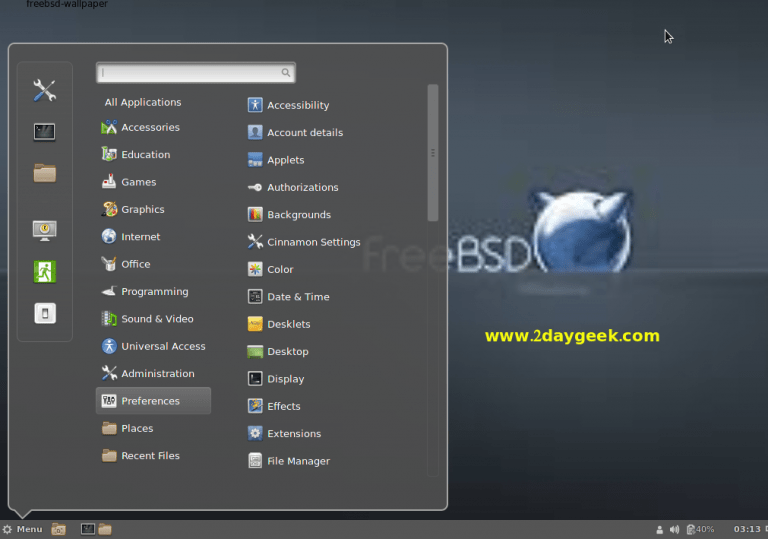
Task: Launch terminal from panel launcher
Action: [x=88, y=529]
